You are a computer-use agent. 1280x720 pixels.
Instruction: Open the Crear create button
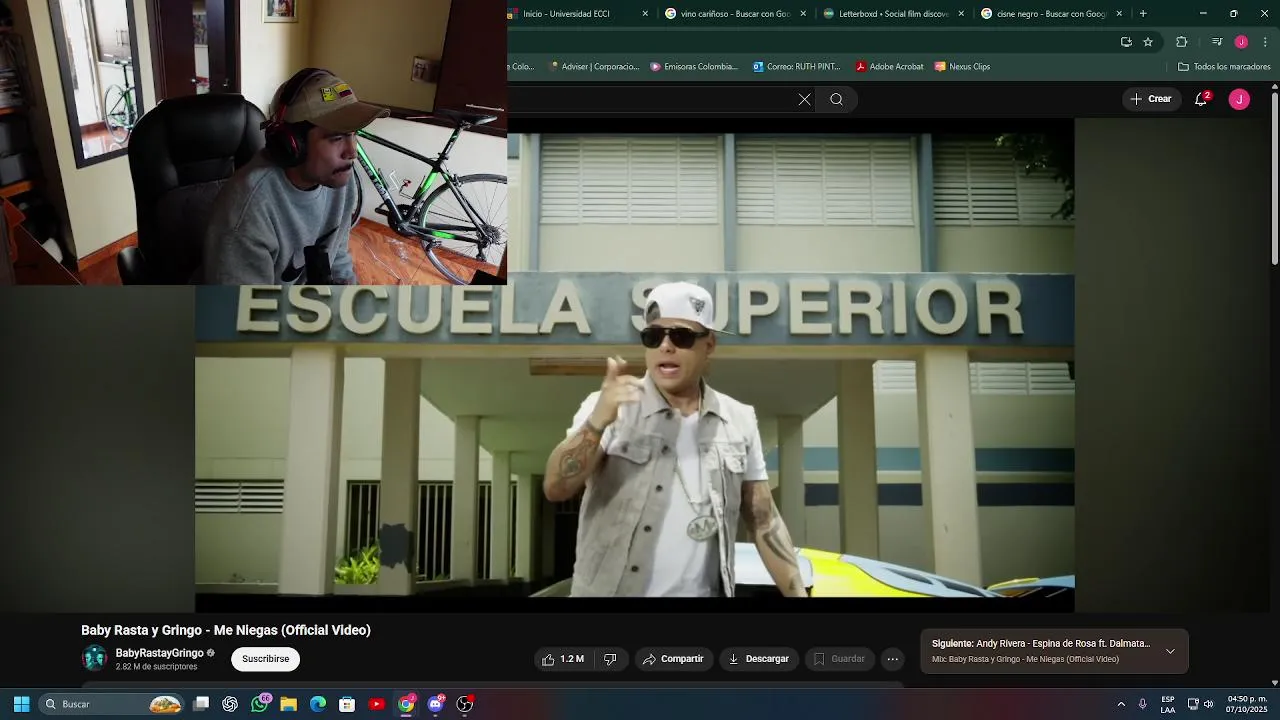tap(1151, 99)
